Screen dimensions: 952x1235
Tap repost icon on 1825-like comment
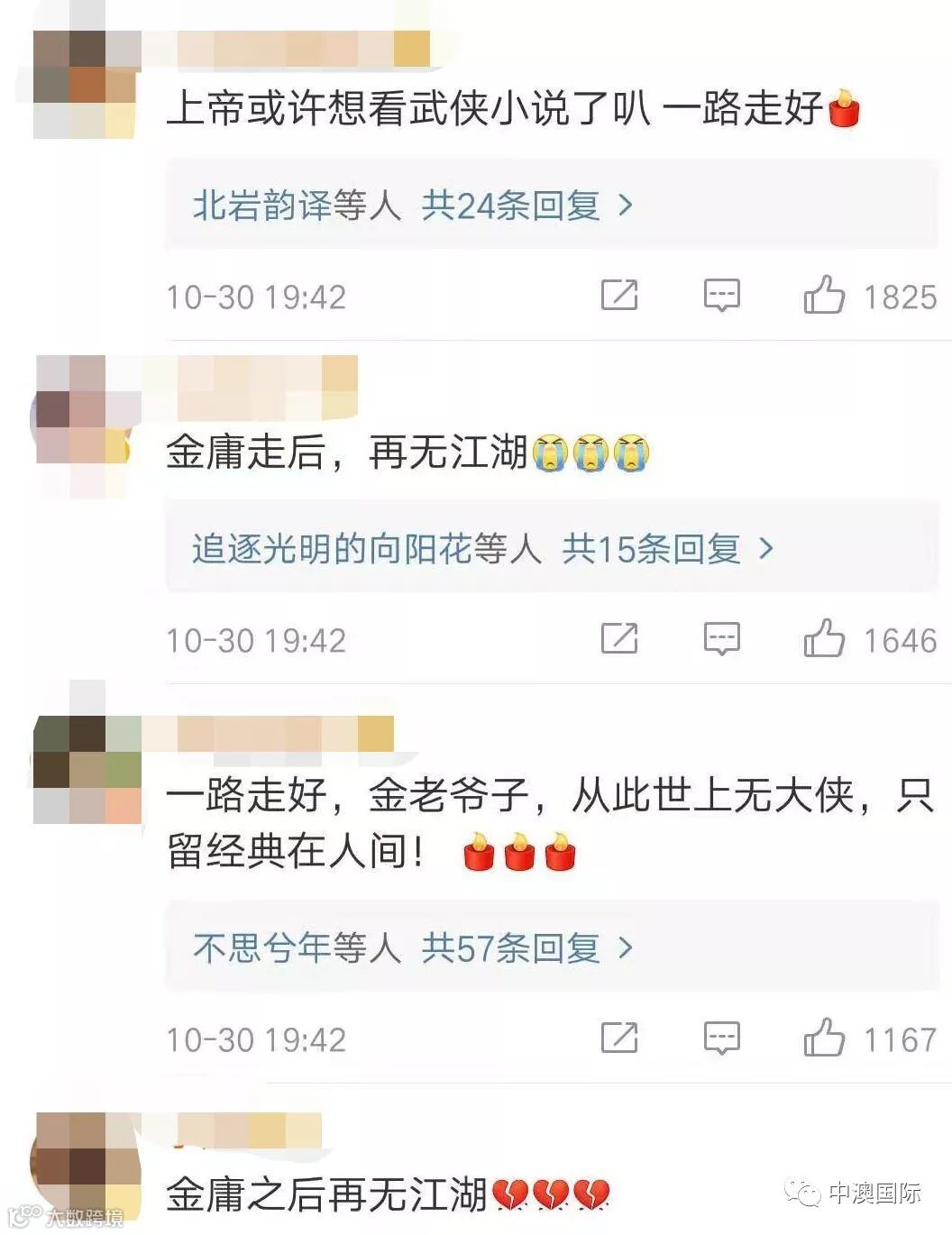pos(619,295)
